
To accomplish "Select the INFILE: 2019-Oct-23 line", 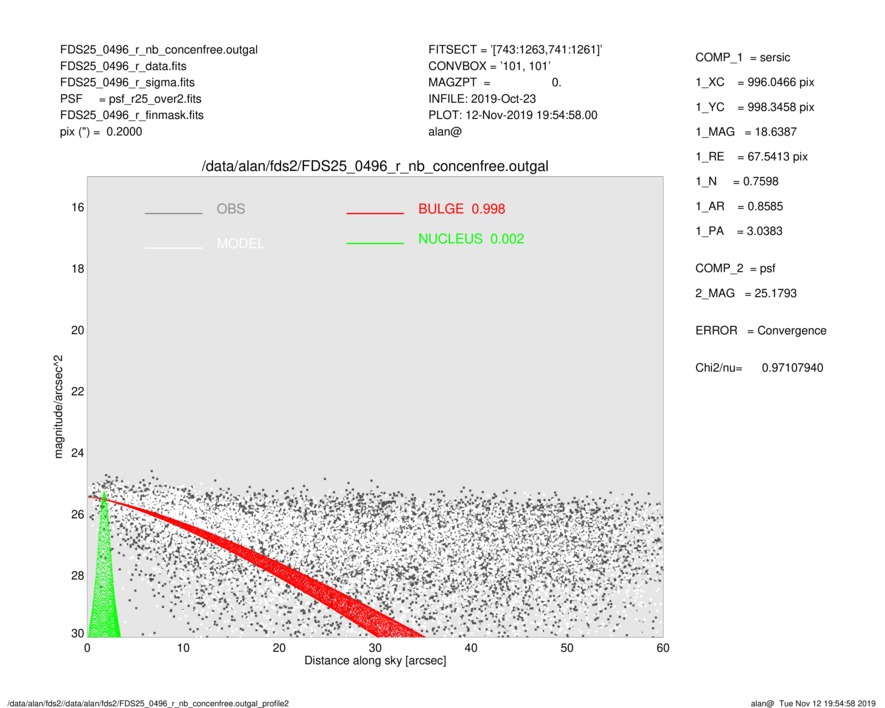I will (x=482, y=99).
